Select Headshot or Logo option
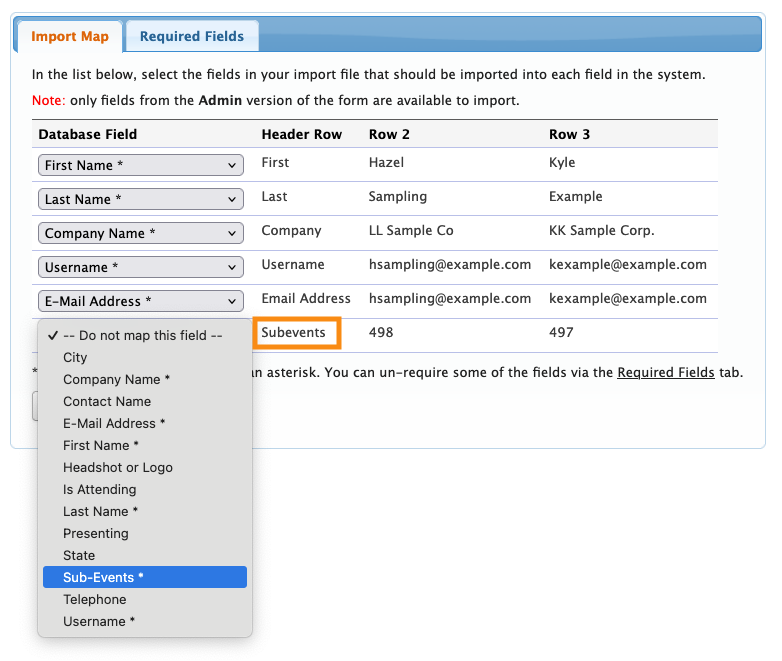Image resolution: width=782 pixels, height=661 pixels. coord(118,467)
